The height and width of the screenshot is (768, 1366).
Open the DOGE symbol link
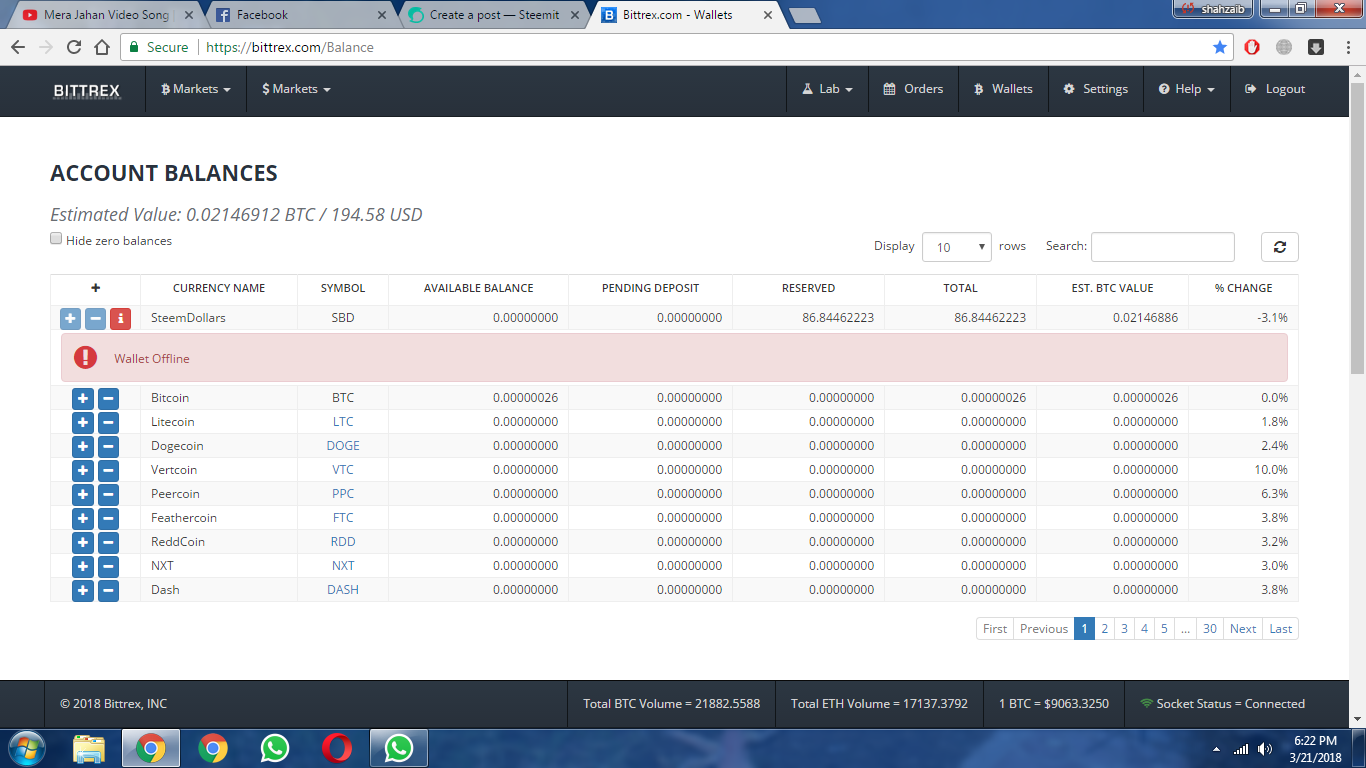click(343, 446)
